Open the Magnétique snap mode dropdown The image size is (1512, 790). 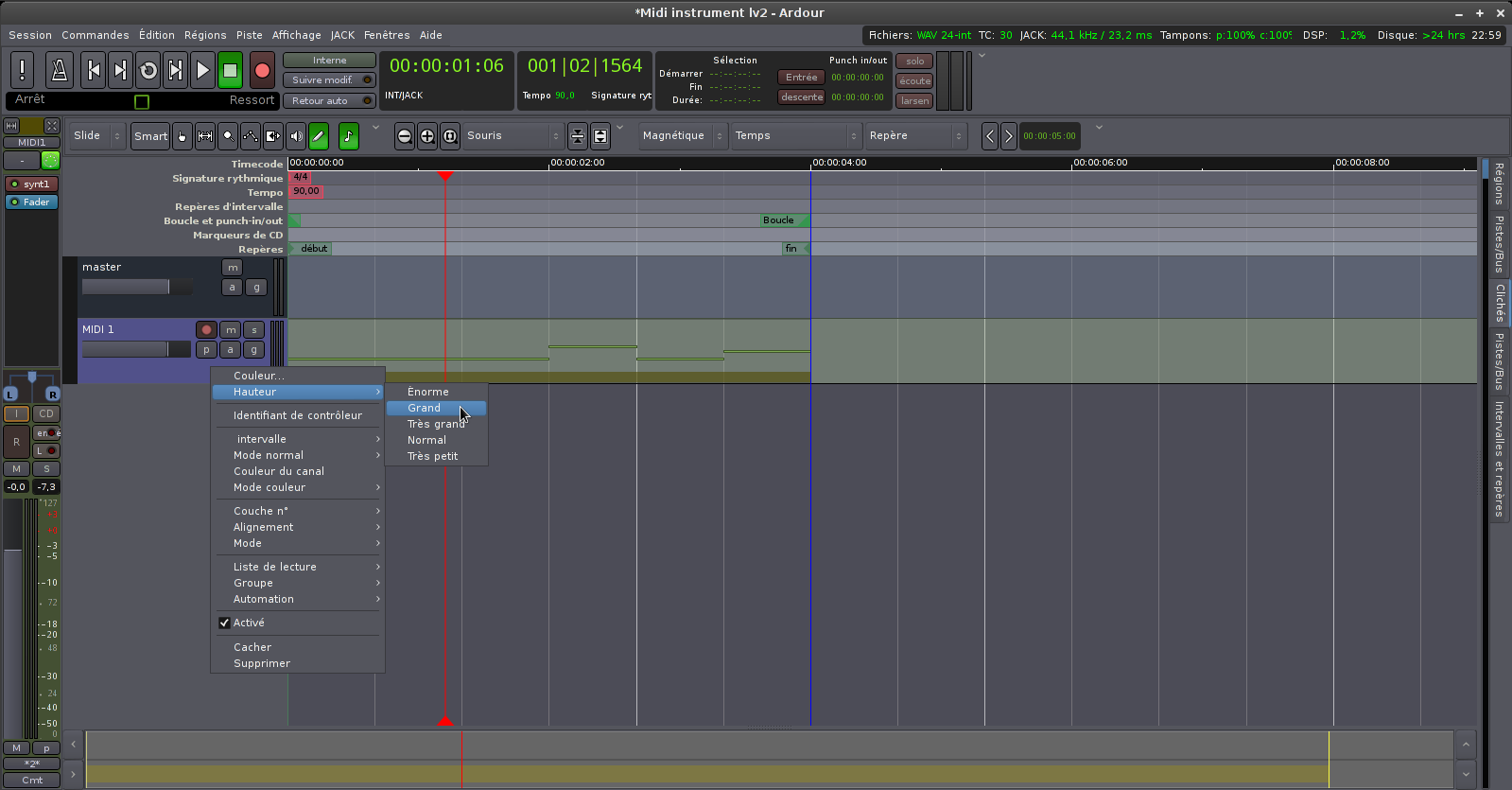(x=682, y=136)
